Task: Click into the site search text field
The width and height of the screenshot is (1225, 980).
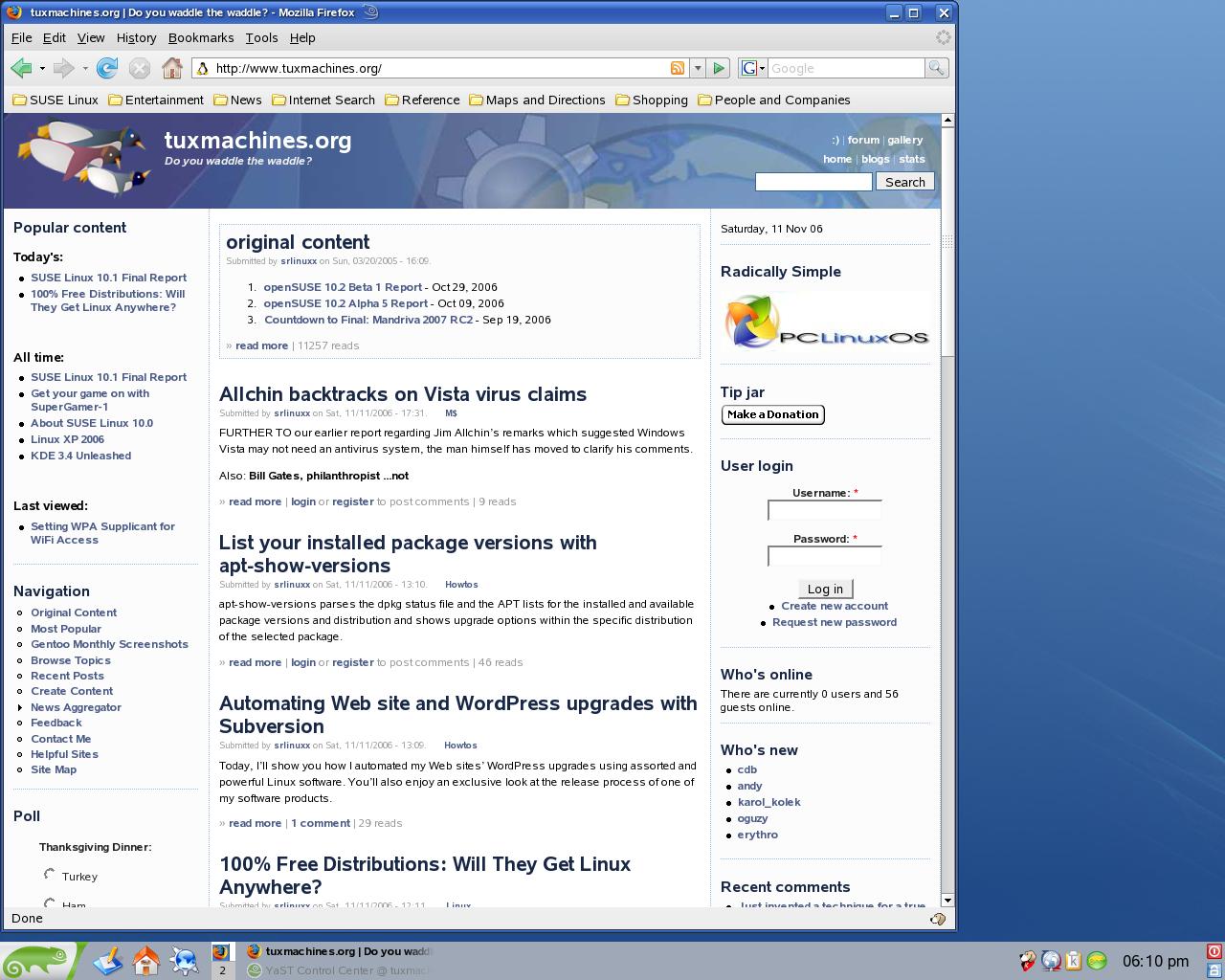Action: tap(813, 182)
